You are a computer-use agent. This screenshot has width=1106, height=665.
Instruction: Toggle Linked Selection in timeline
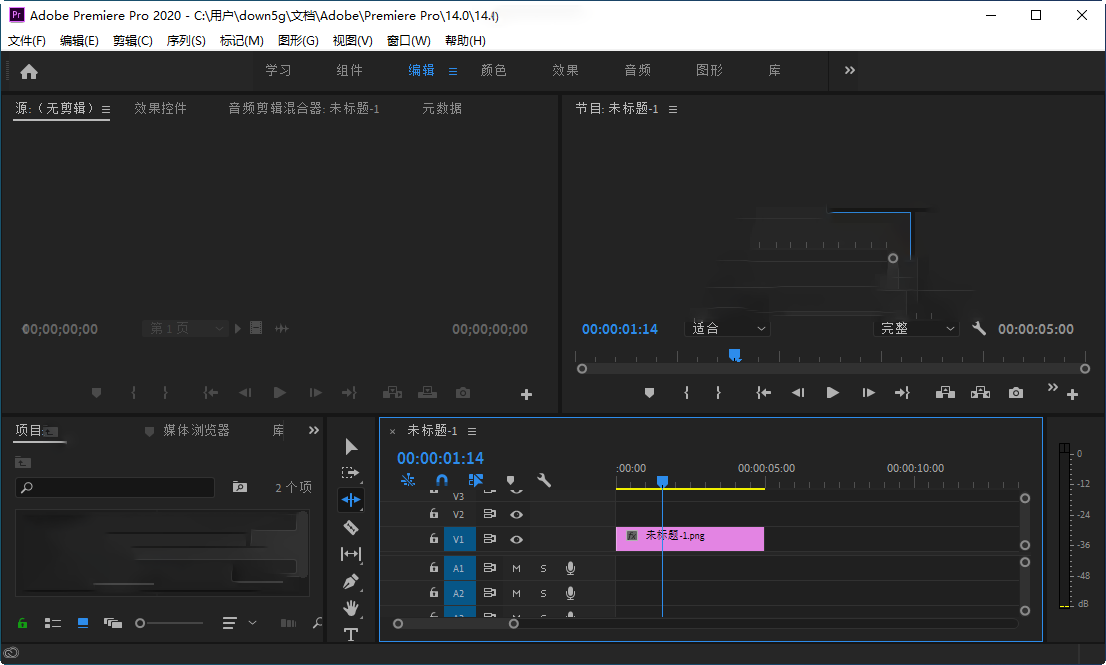(476, 480)
